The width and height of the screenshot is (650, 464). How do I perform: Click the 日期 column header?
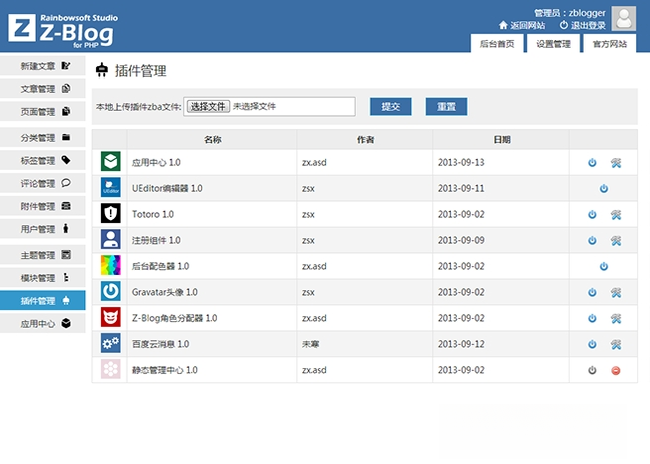click(502, 139)
